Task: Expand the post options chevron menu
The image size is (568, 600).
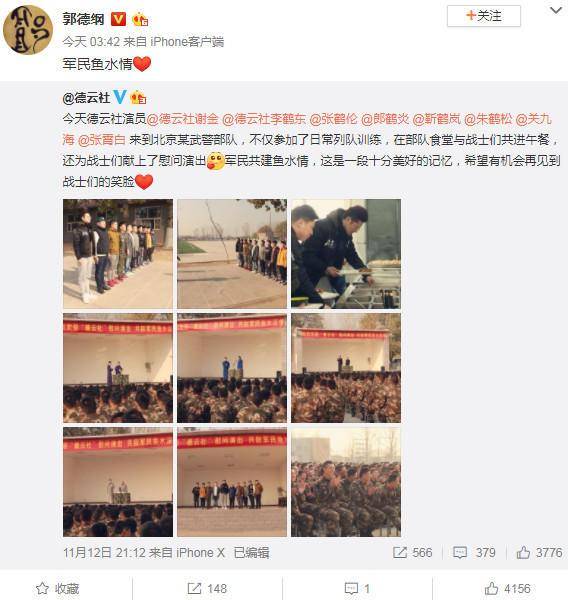Action: tap(555, 11)
